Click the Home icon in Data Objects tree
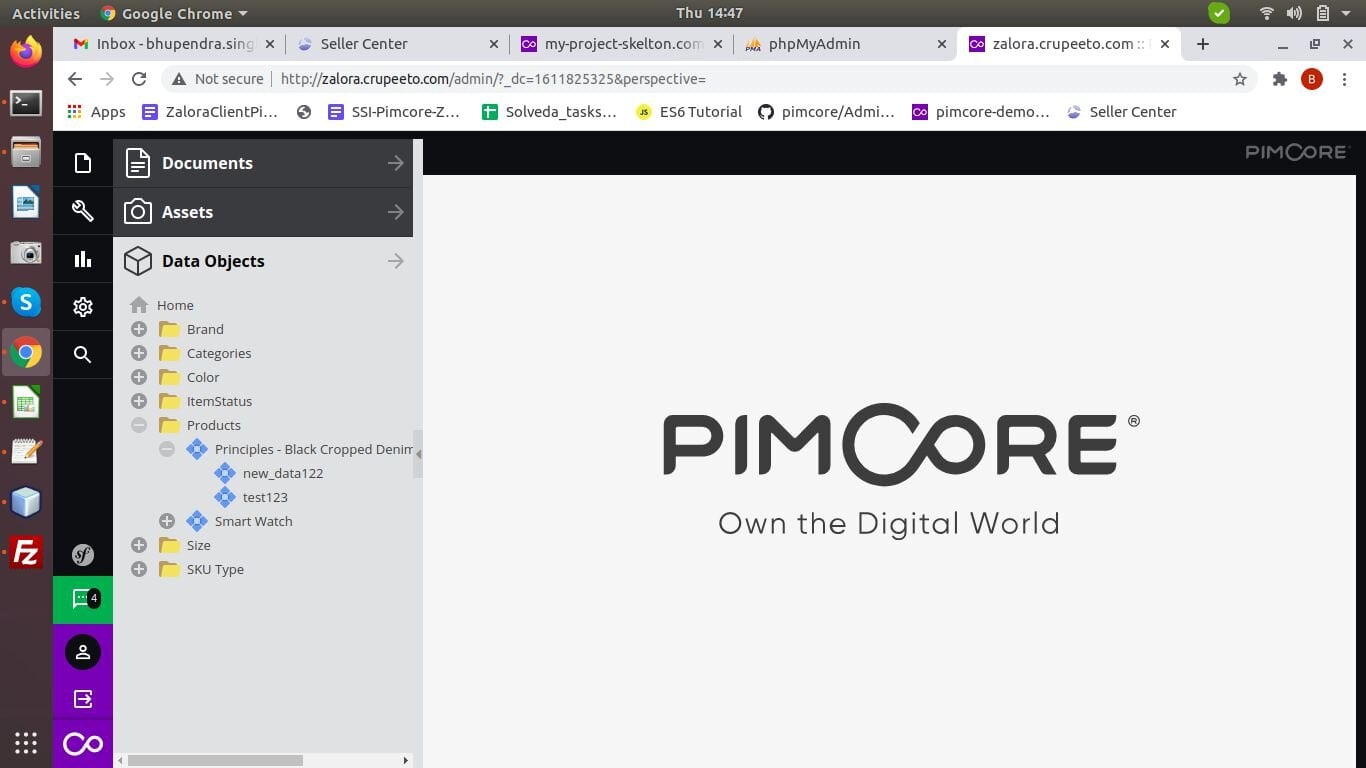 (x=139, y=305)
